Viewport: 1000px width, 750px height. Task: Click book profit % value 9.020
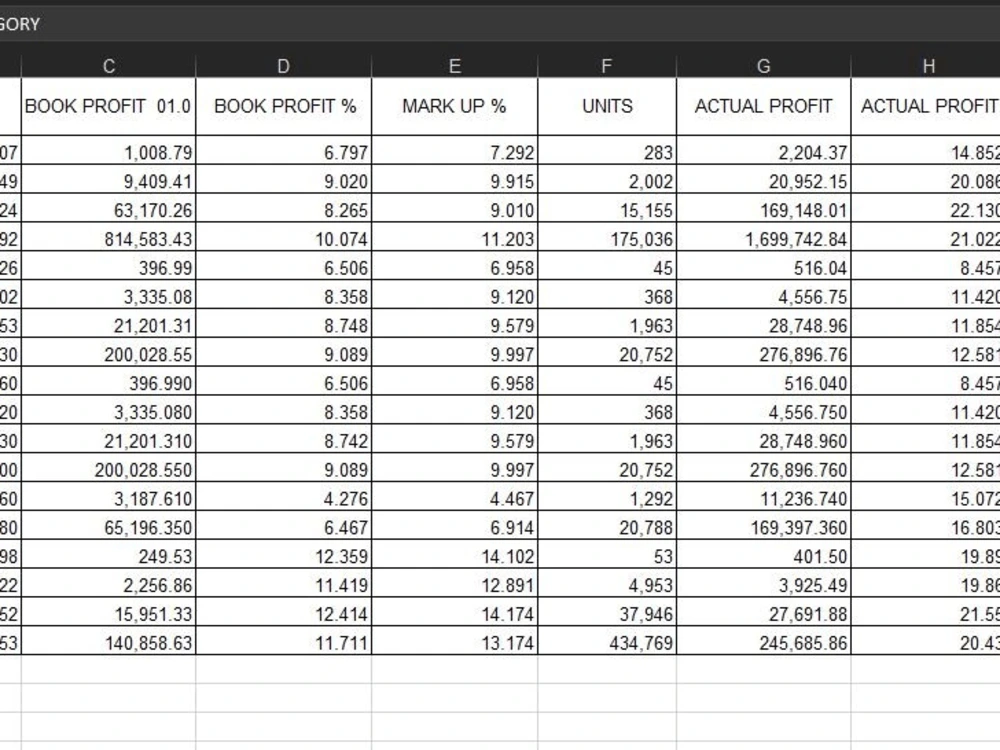284,179
